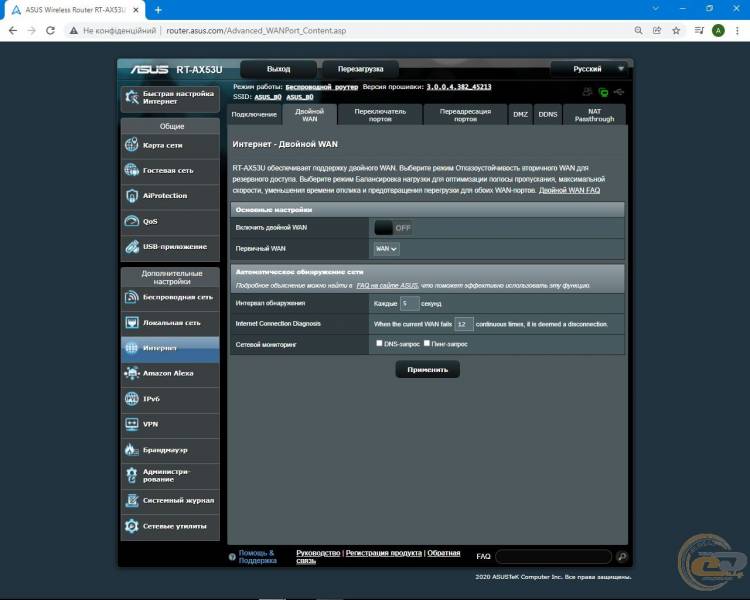Click the Firewall flame icon
This screenshot has height=600, width=750.
point(132,449)
